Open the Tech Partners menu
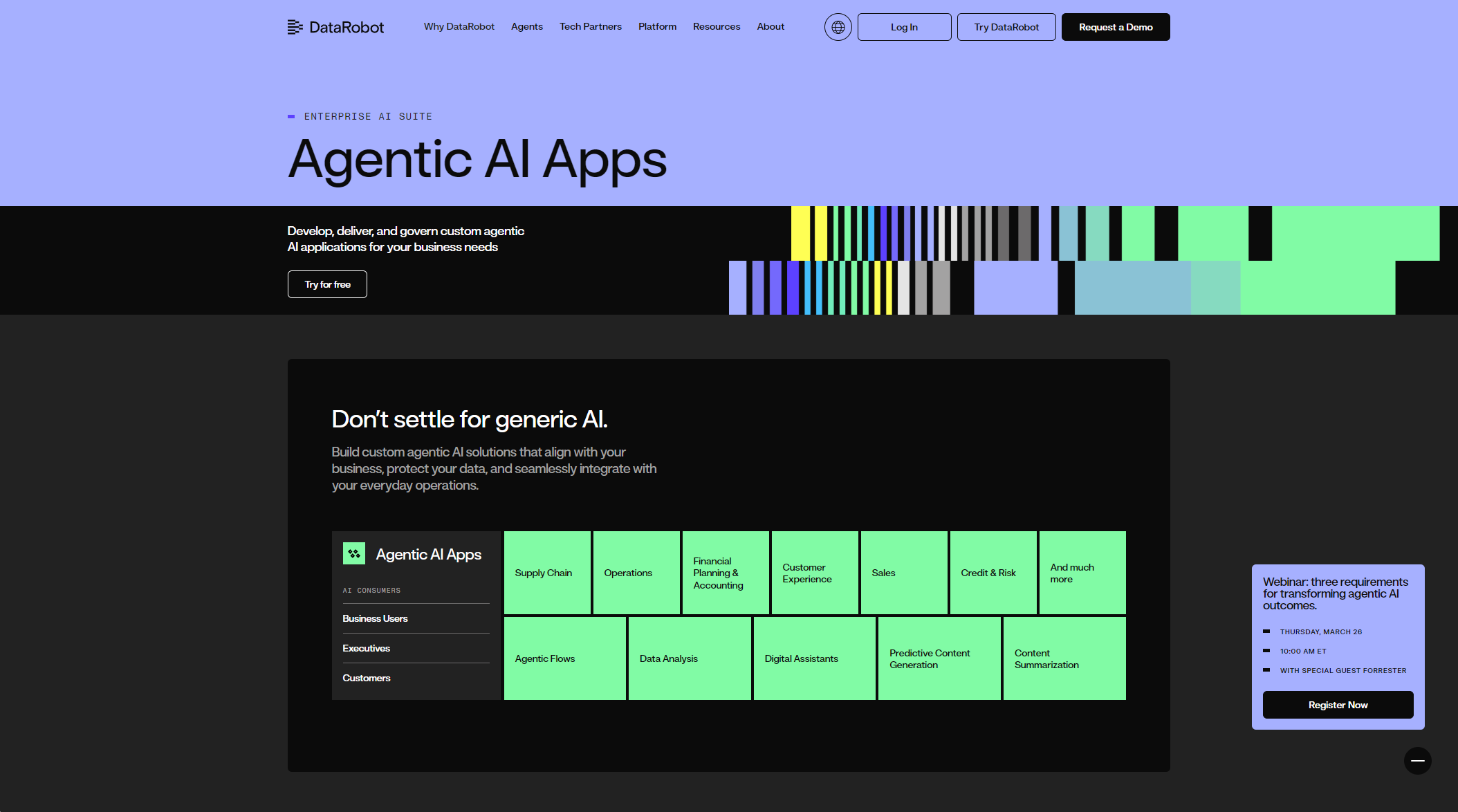Viewport: 1458px width, 812px height. click(590, 27)
